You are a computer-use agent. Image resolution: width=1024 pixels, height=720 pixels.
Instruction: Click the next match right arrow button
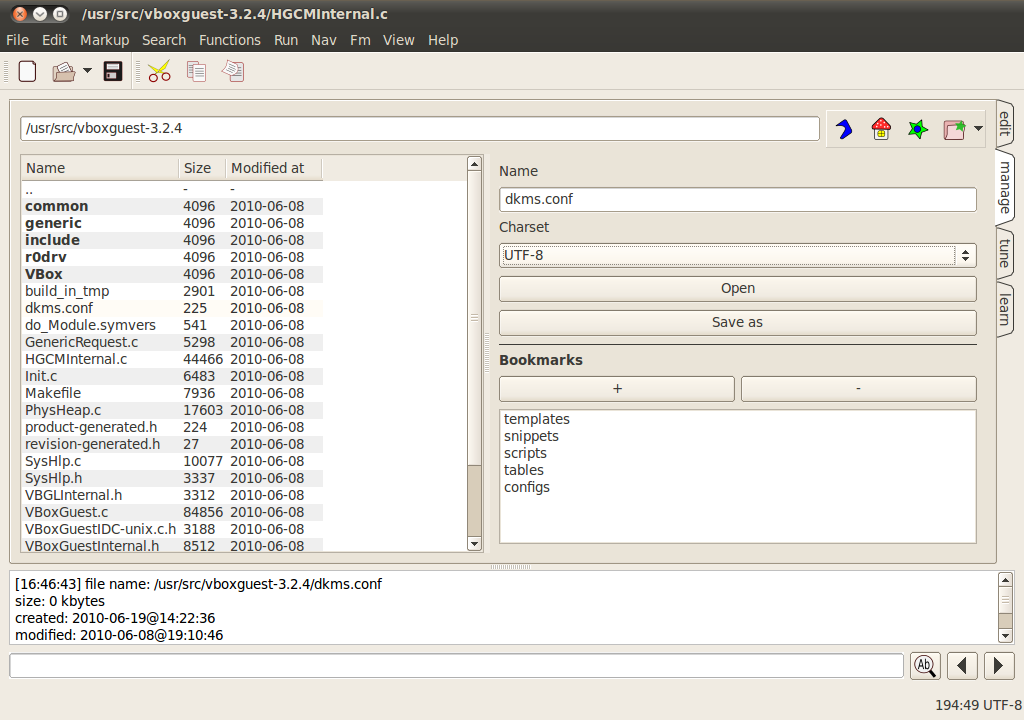click(999, 666)
